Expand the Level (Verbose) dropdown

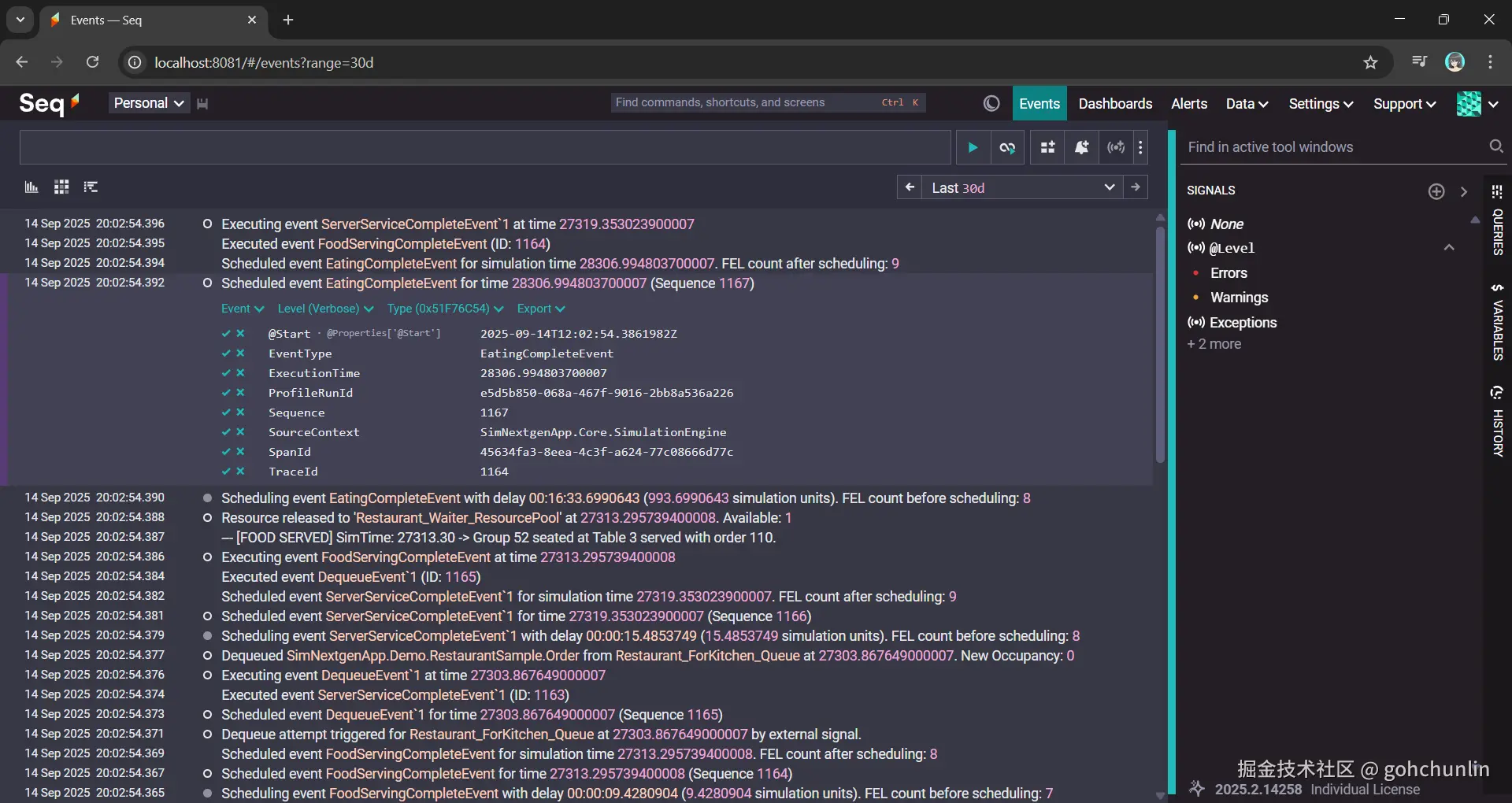pyautogui.click(x=324, y=309)
